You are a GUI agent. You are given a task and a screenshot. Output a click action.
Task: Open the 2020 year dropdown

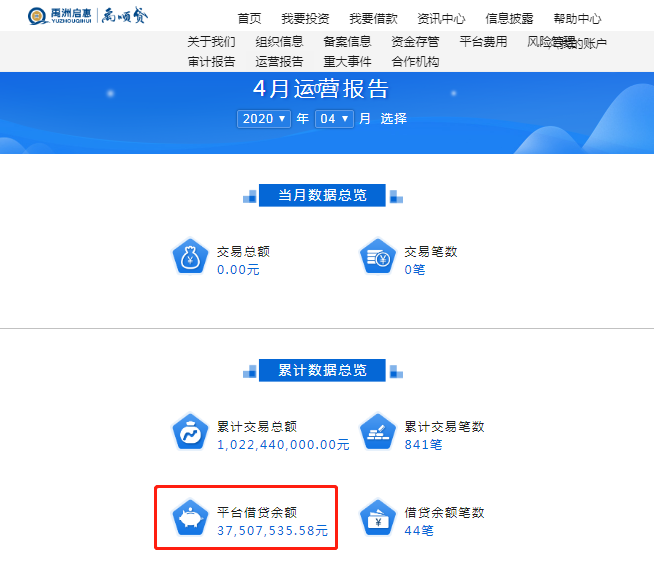coord(264,119)
